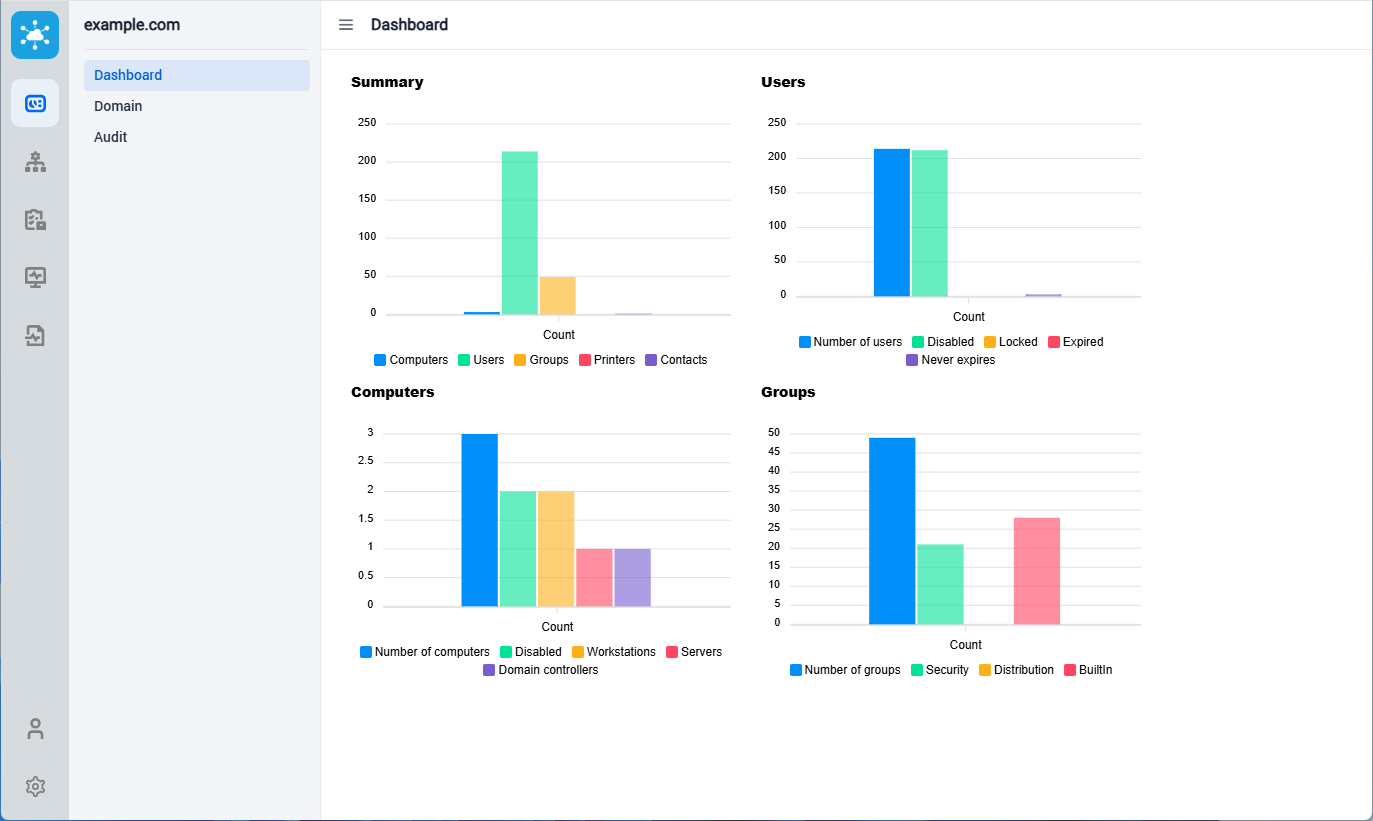Open the file report pulse icon
Screen dimensions: 1373x821
(35, 335)
